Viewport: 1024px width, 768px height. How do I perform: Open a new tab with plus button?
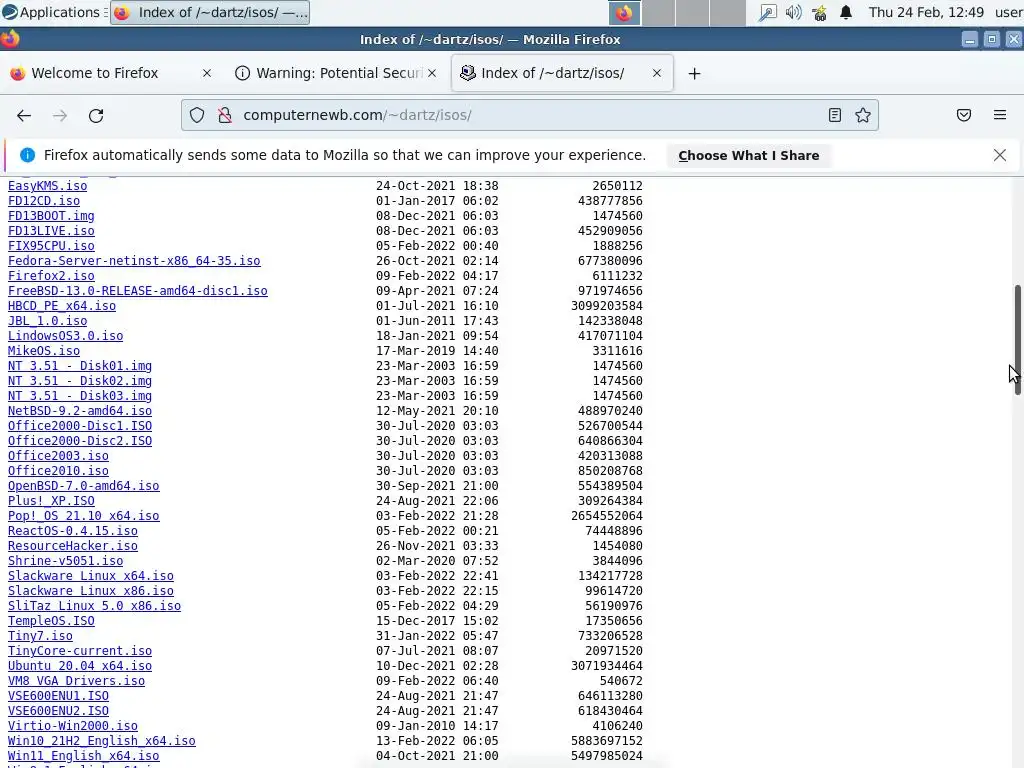pyautogui.click(x=694, y=74)
